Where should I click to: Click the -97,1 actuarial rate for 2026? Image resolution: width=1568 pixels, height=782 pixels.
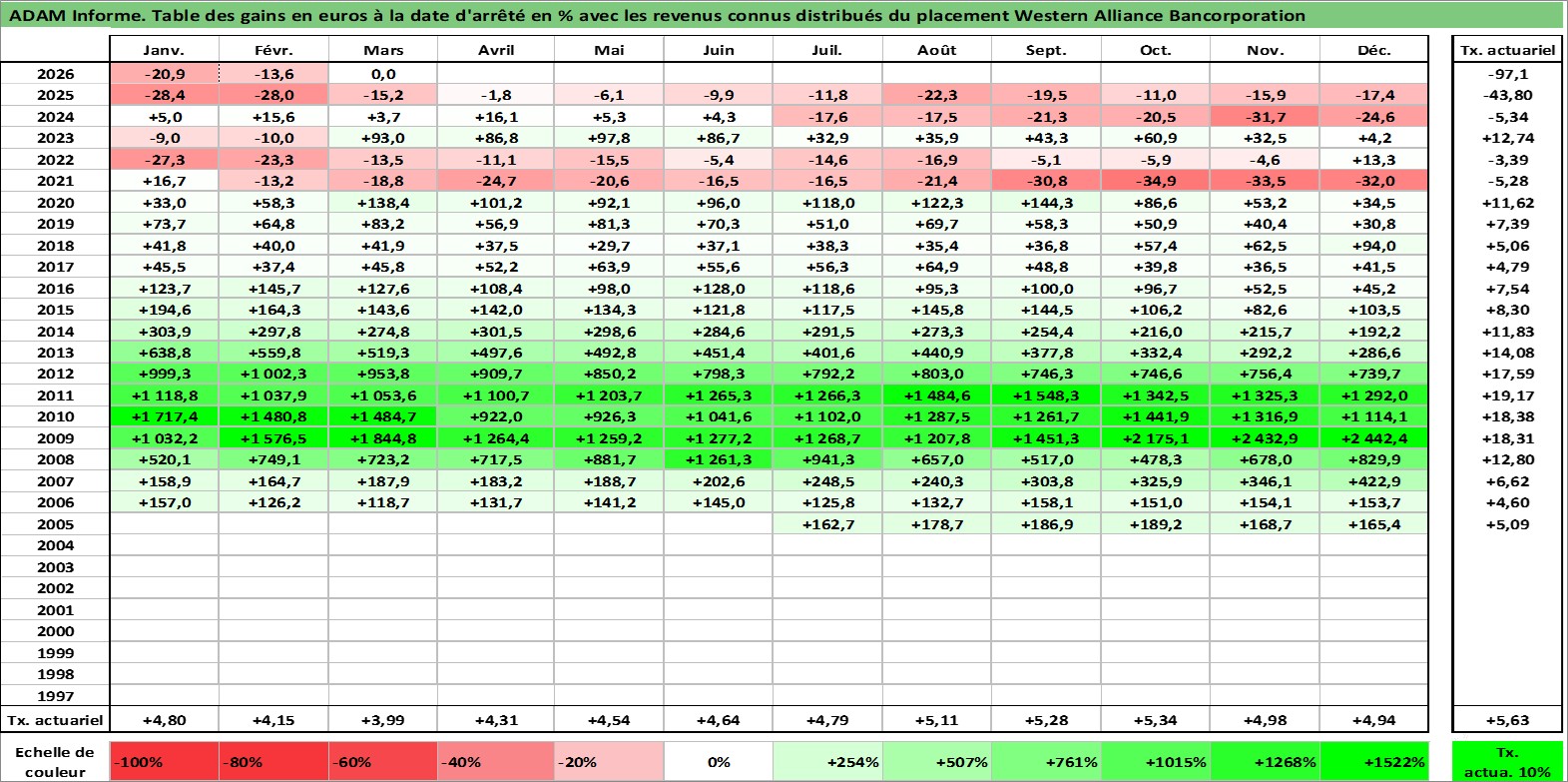[x=1507, y=74]
